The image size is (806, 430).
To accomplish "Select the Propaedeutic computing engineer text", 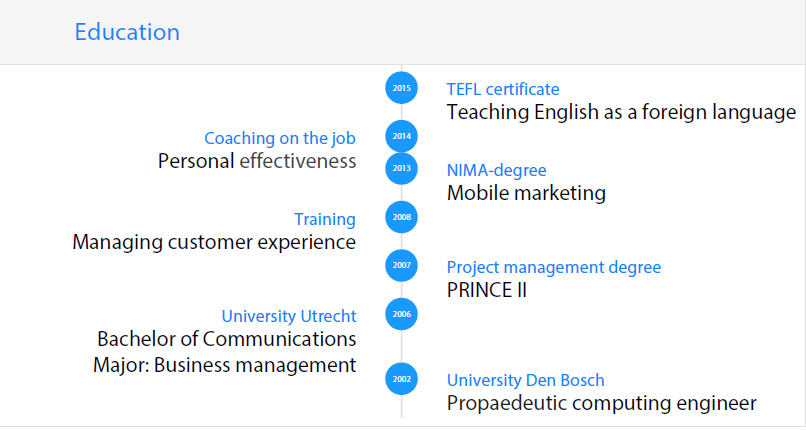I will point(601,404).
